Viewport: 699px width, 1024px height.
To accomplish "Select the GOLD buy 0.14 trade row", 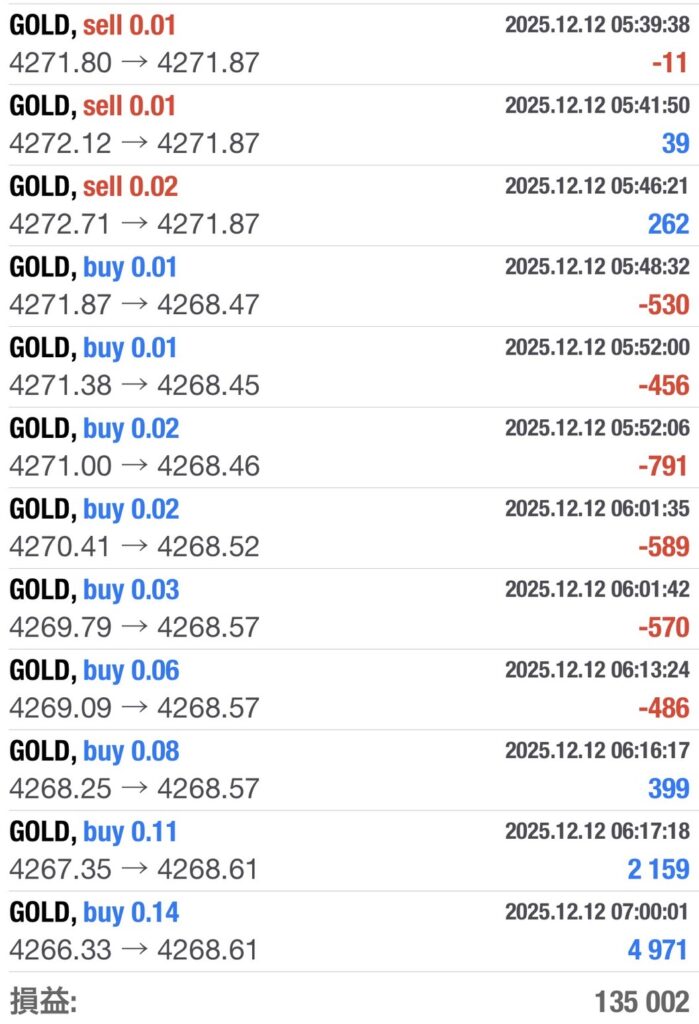I will coord(349,931).
